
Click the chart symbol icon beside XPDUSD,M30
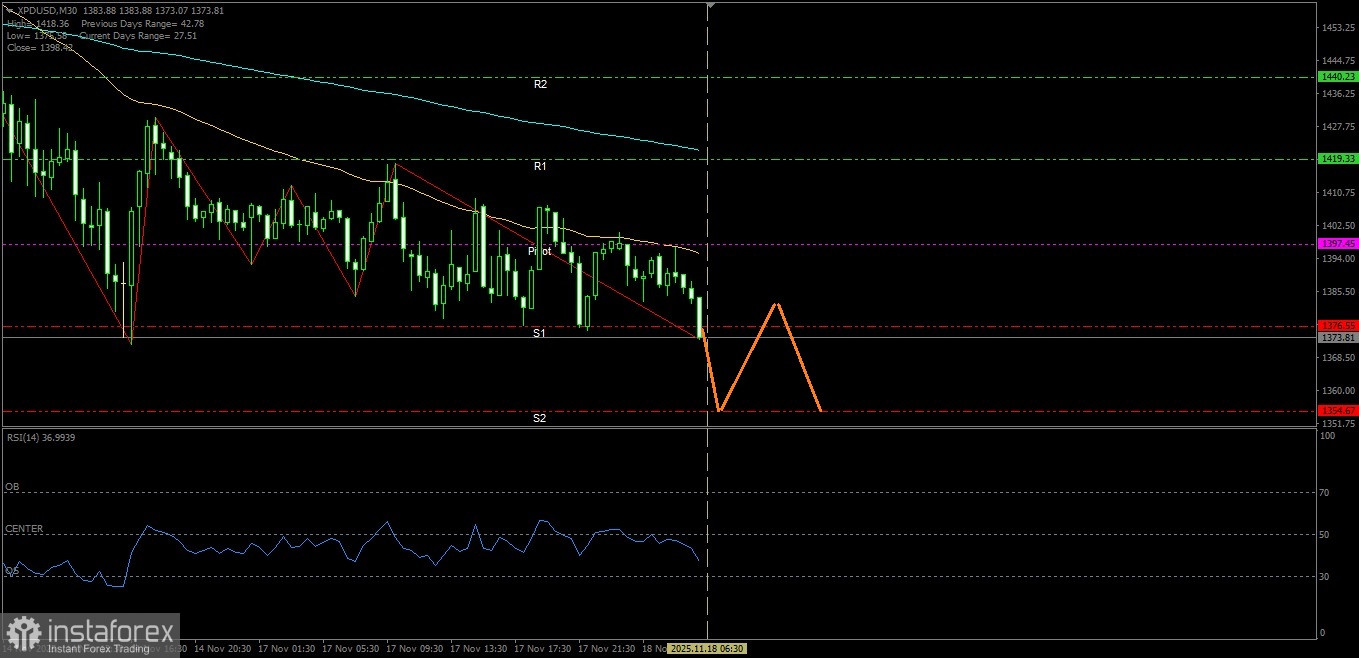click(9, 10)
